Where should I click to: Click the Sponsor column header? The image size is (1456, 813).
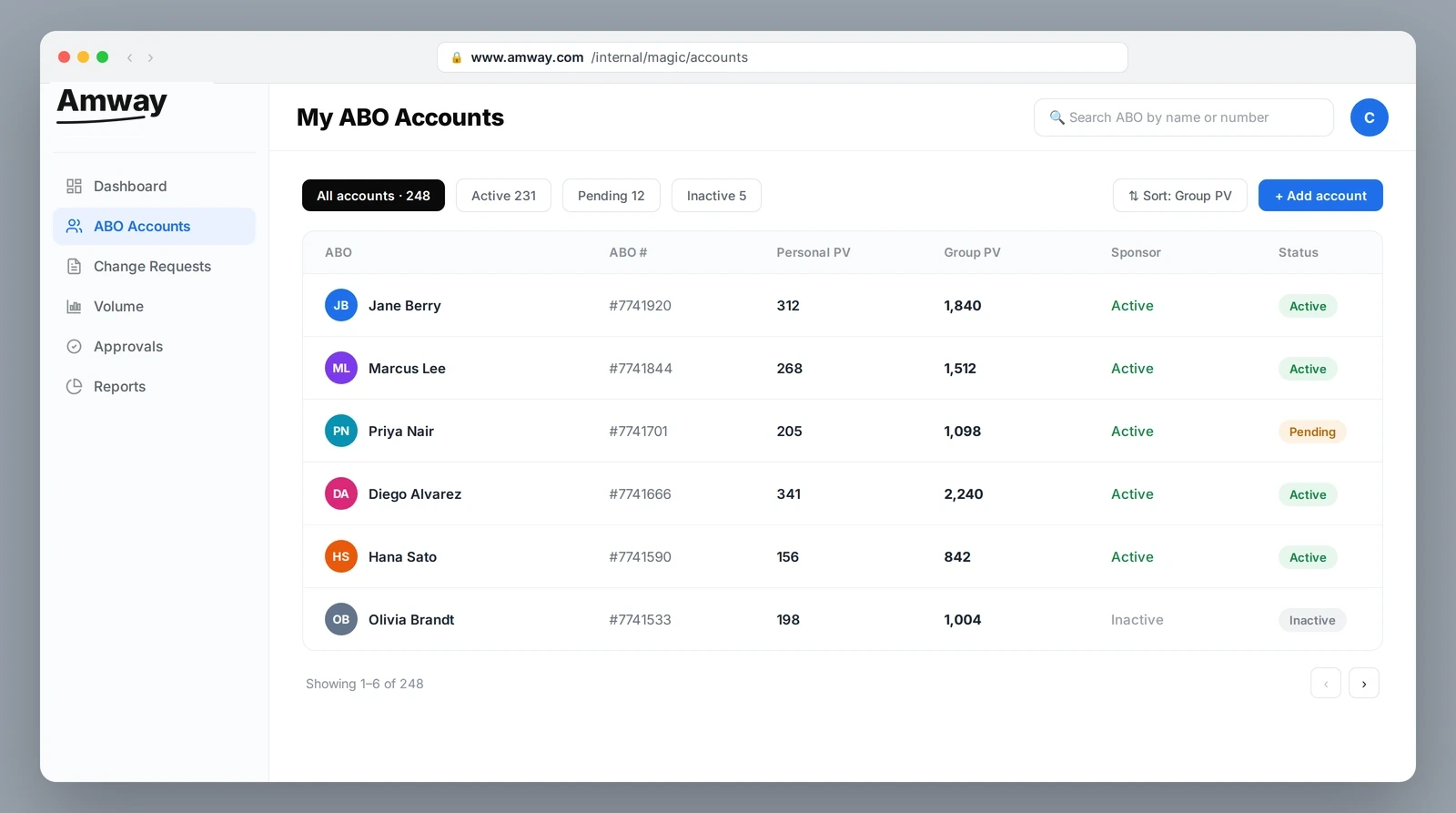[x=1136, y=252]
